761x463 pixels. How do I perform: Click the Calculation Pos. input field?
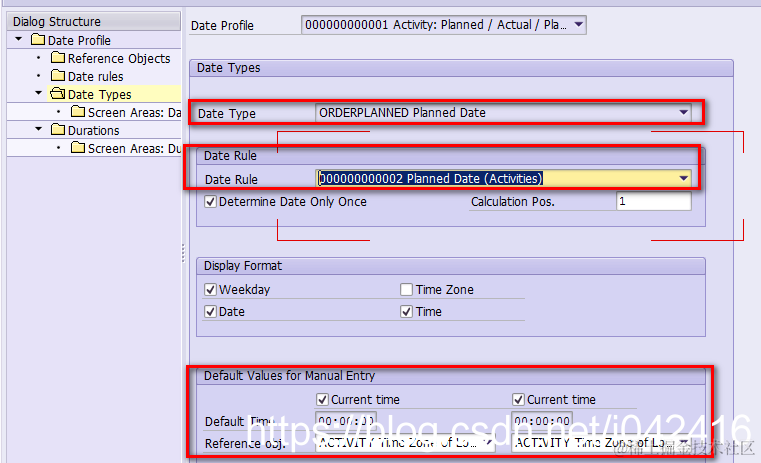(x=654, y=201)
